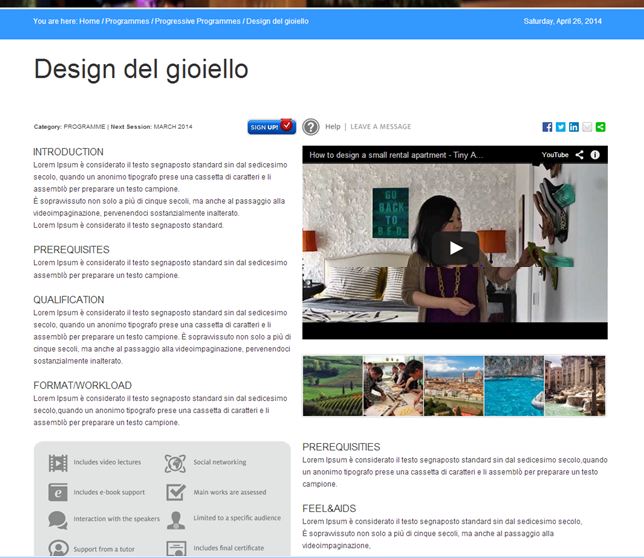Click the FEEL&AIDS heading
The width and height of the screenshot is (644, 558).
tap(329, 508)
